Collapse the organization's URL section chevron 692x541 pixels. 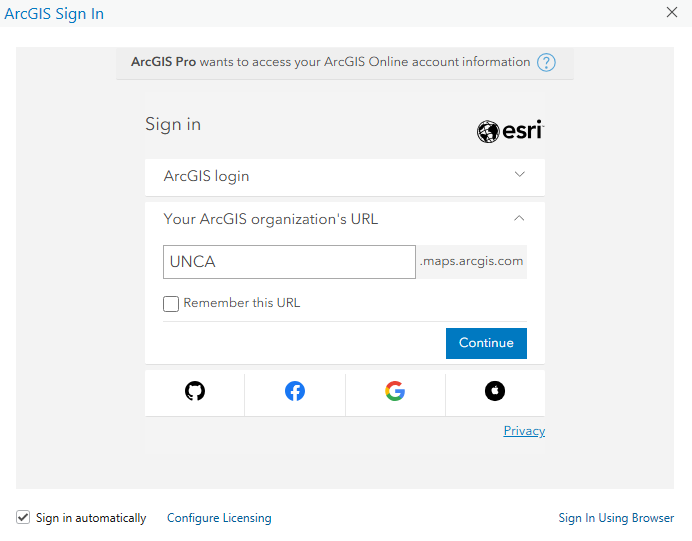click(x=520, y=217)
